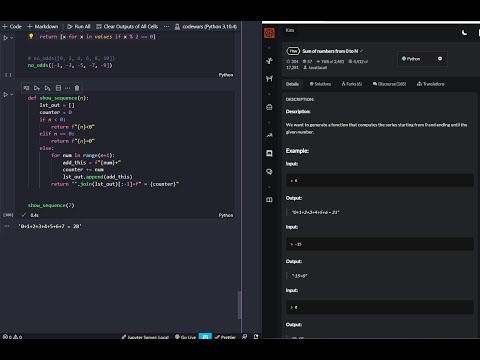Click the feedback icon in status bar
The width and height of the screenshot is (480, 360).
(x=245, y=337)
